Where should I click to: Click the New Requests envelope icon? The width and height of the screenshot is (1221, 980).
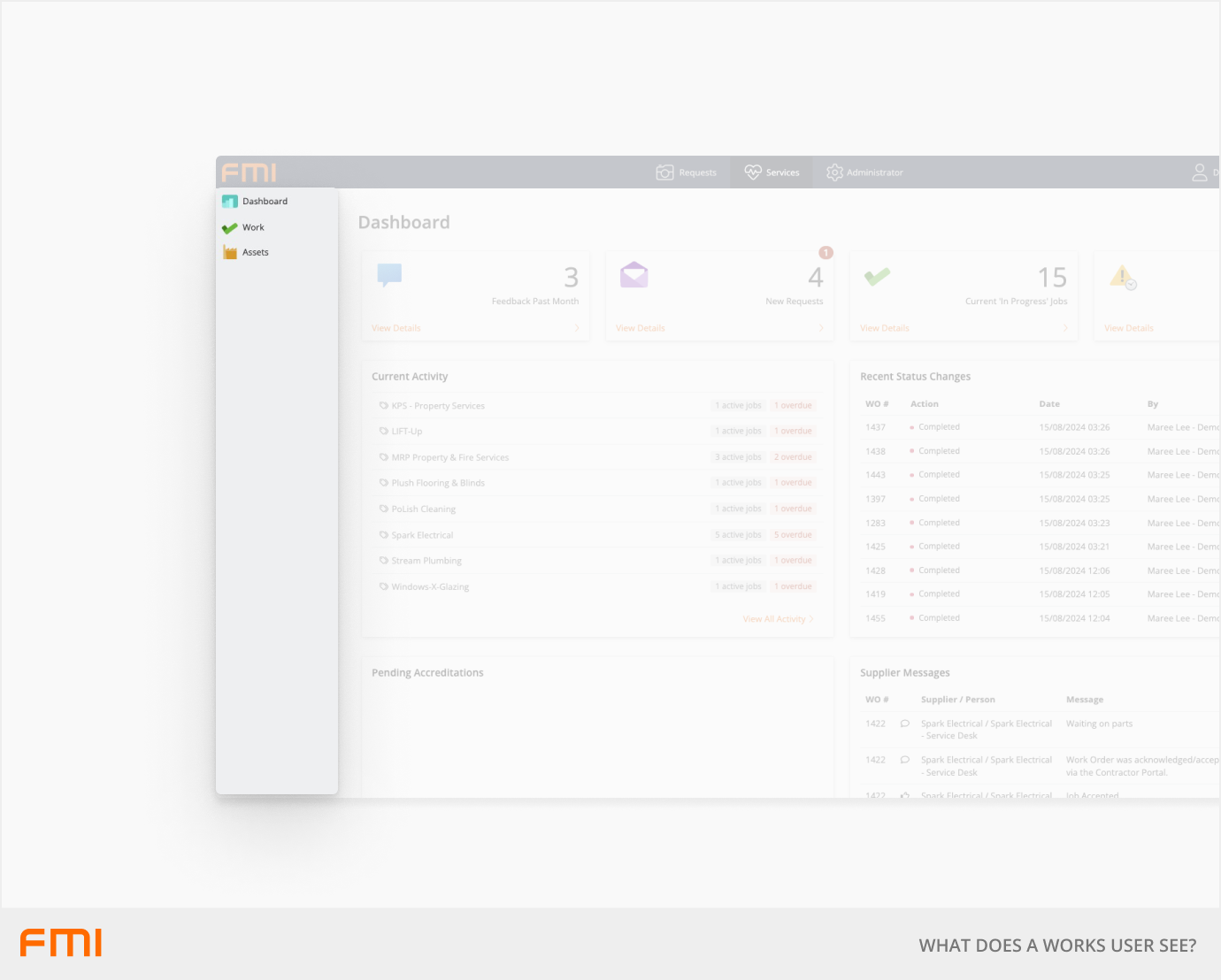point(634,275)
